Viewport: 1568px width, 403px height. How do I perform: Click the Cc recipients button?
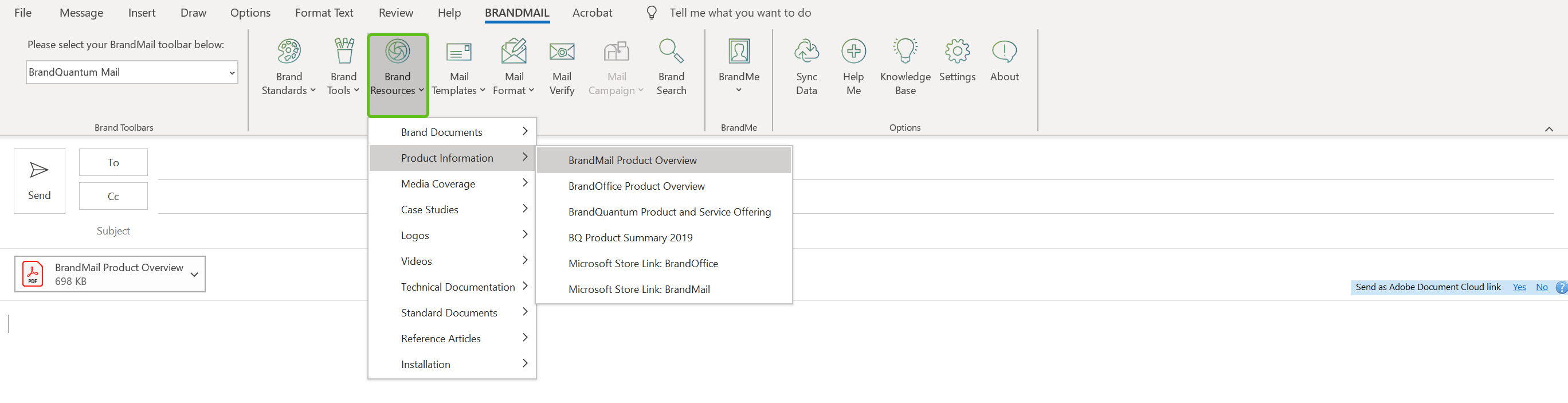(113, 197)
